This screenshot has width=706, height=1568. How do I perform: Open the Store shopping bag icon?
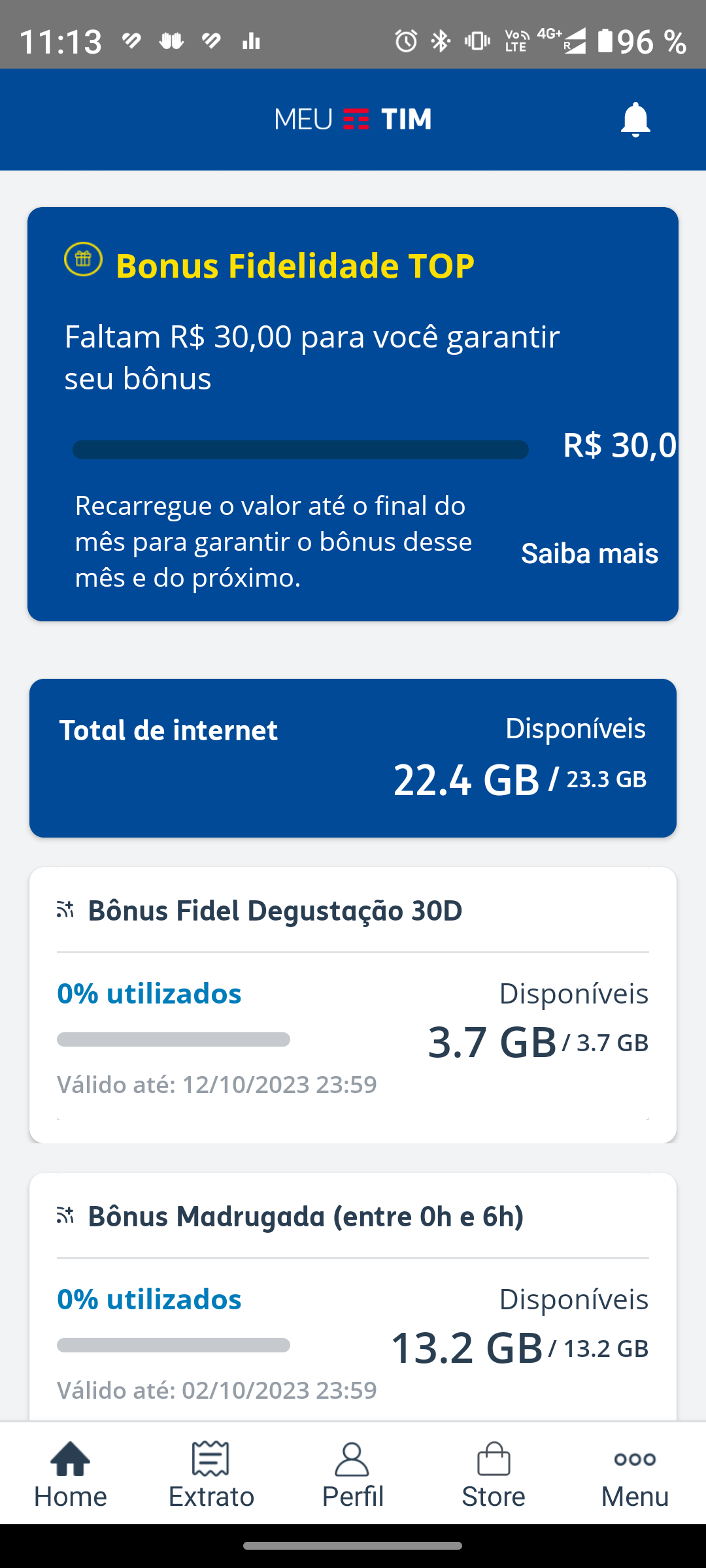coord(494,1460)
